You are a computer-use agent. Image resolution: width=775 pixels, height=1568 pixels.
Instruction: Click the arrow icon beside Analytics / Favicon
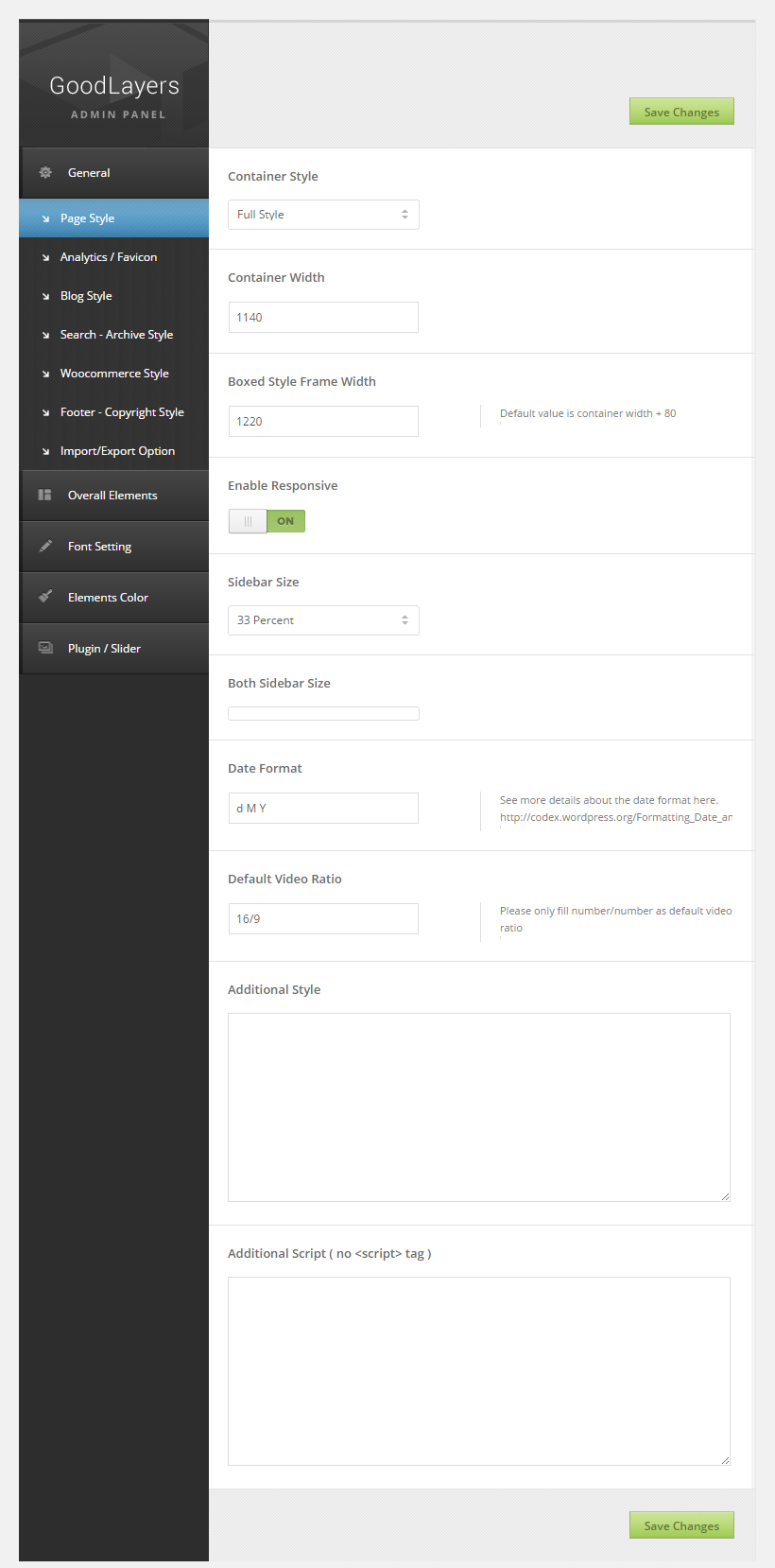pos(45,258)
